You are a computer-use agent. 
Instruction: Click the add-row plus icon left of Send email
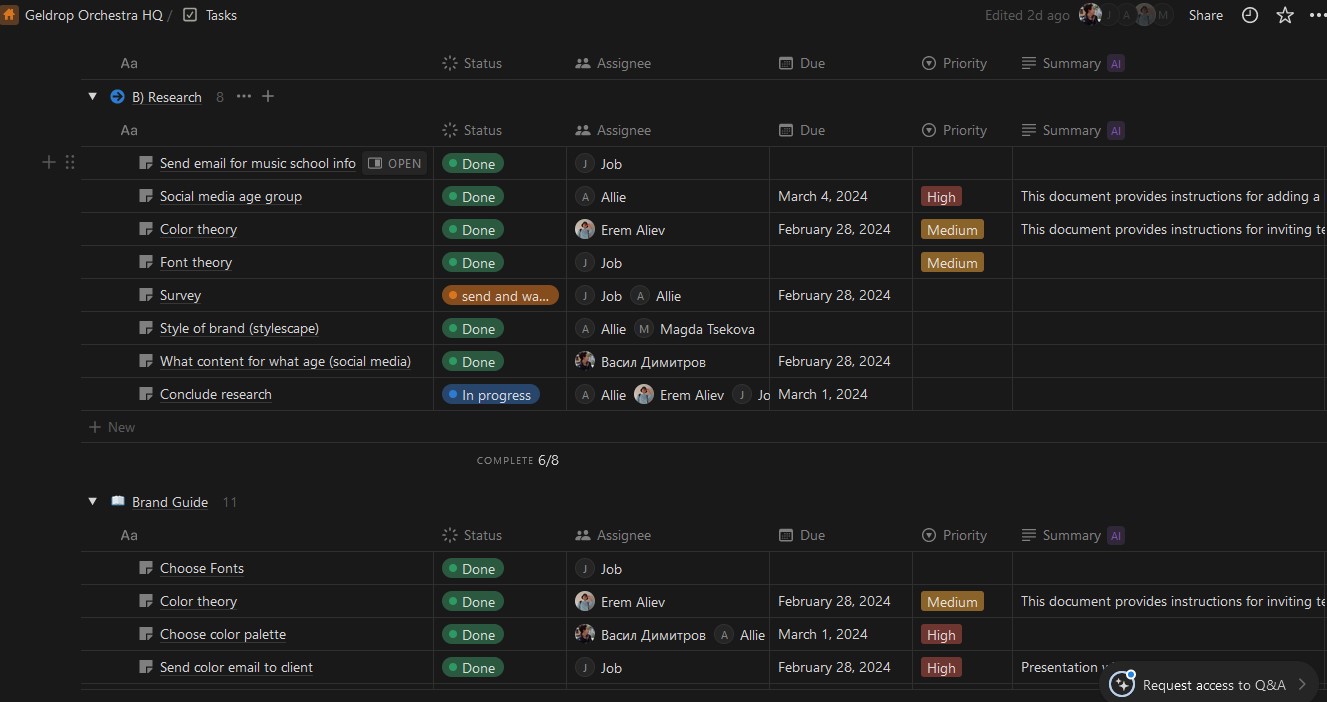pyautogui.click(x=48, y=162)
